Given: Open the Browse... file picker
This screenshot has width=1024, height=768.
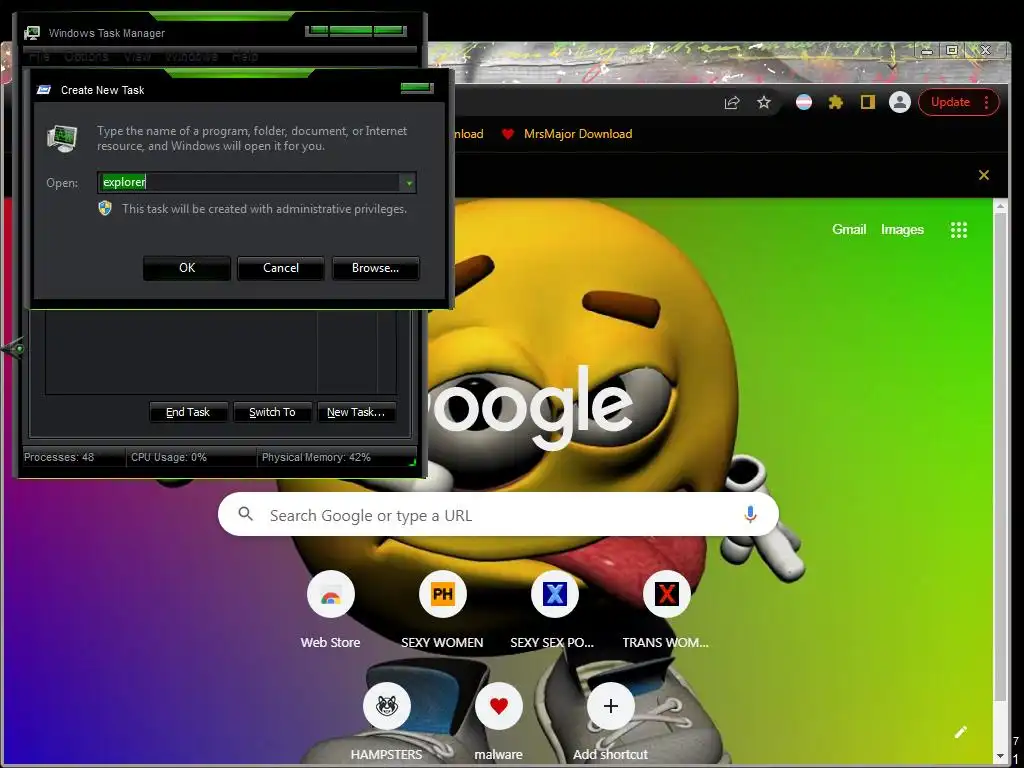Looking at the screenshot, I should pyautogui.click(x=376, y=268).
